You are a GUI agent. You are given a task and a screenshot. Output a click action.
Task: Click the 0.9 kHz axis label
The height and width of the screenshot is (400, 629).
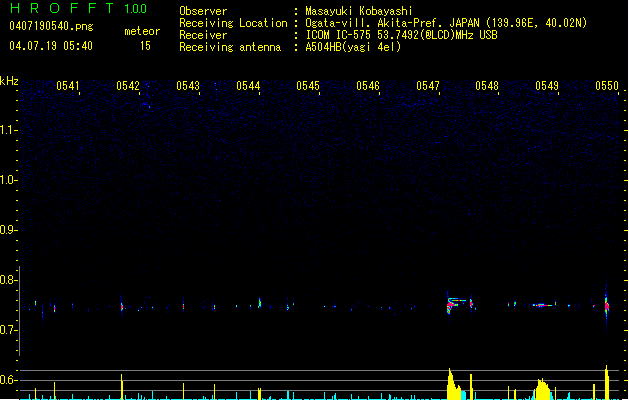click(8, 230)
